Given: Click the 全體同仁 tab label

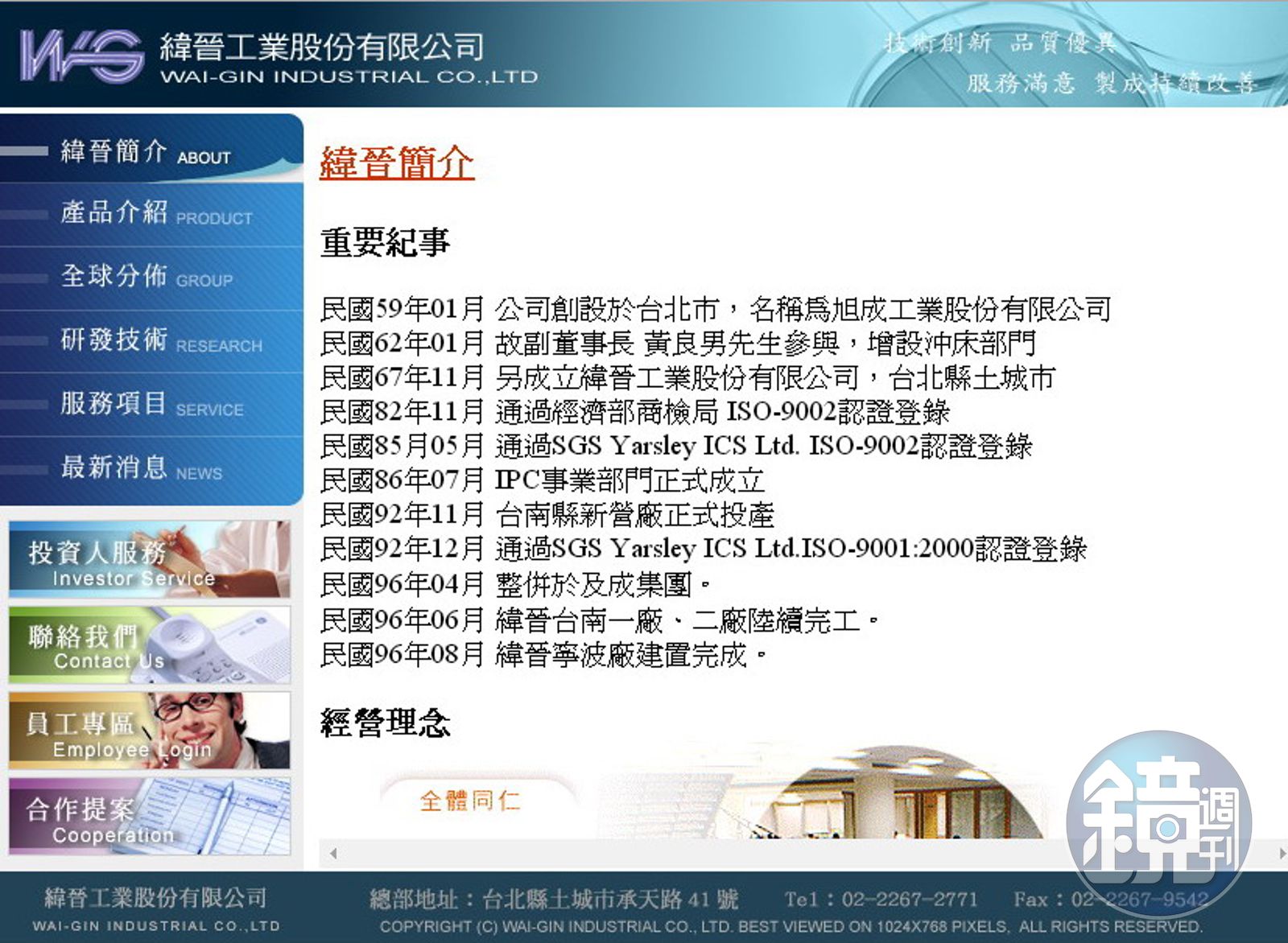Looking at the screenshot, I should pyautogui.click(x=470, y=801).
